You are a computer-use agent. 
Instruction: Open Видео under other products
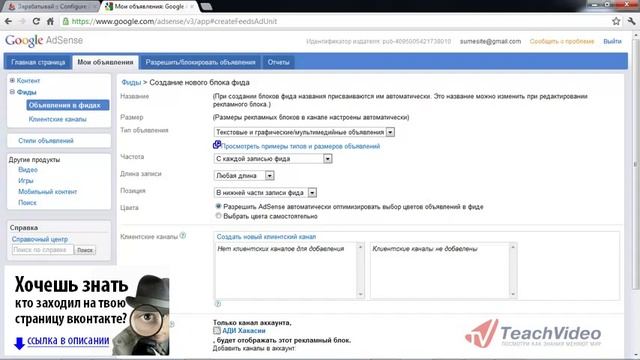point(28,169)
